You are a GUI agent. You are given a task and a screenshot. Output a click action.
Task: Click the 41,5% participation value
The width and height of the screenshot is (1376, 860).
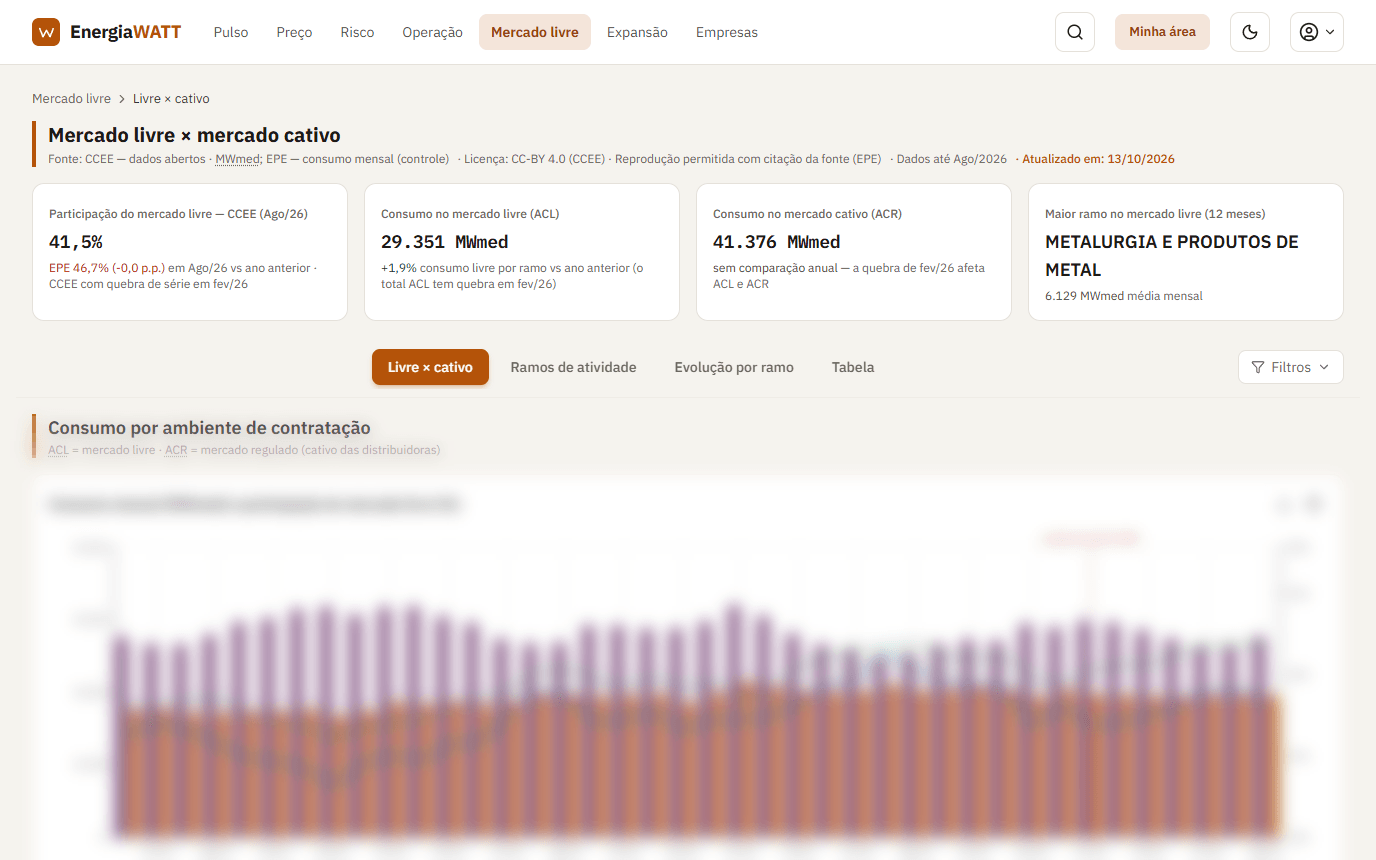(x=76, y=242)
